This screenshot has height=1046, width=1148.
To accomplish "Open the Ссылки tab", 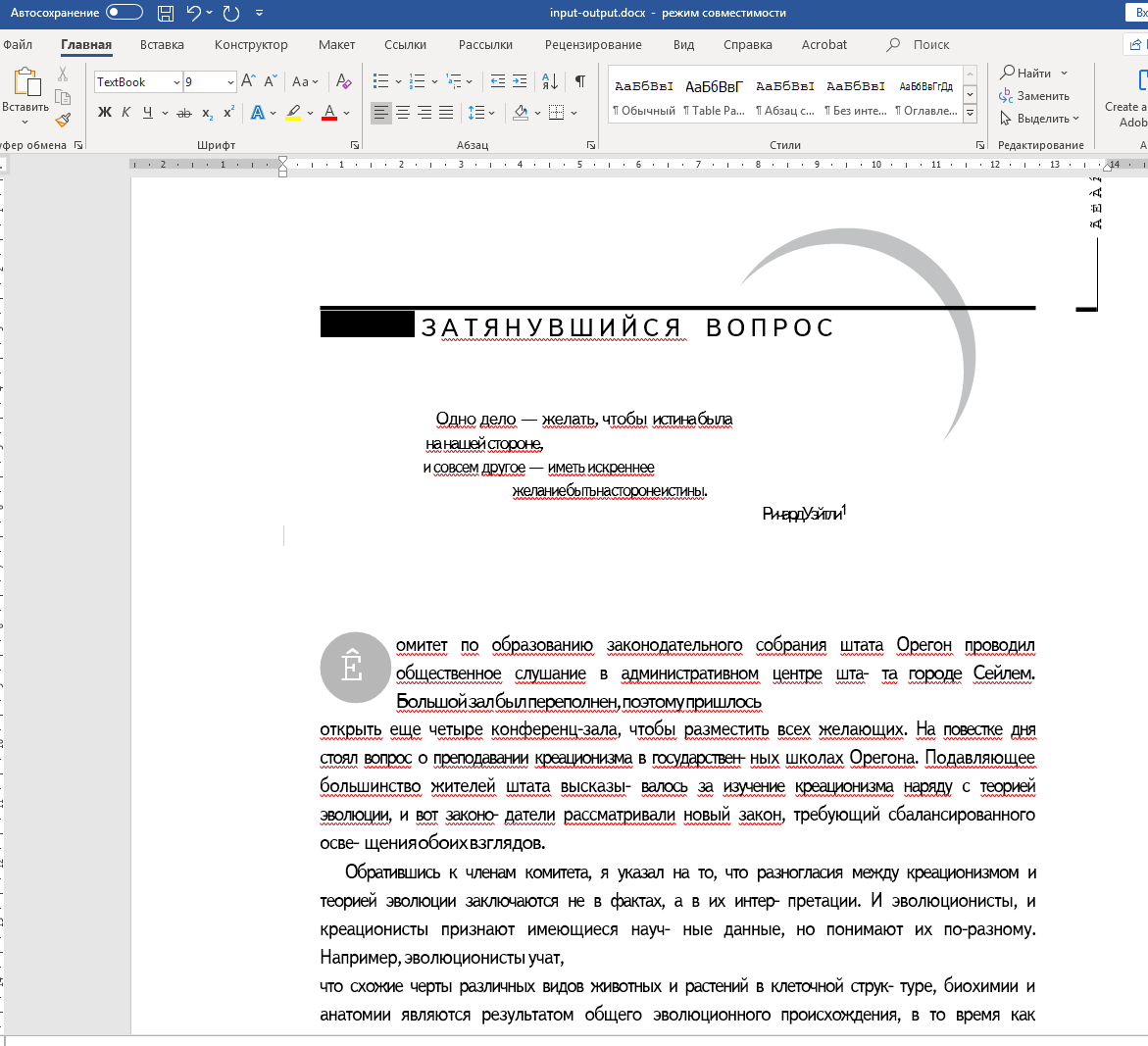I will [405, 45].
